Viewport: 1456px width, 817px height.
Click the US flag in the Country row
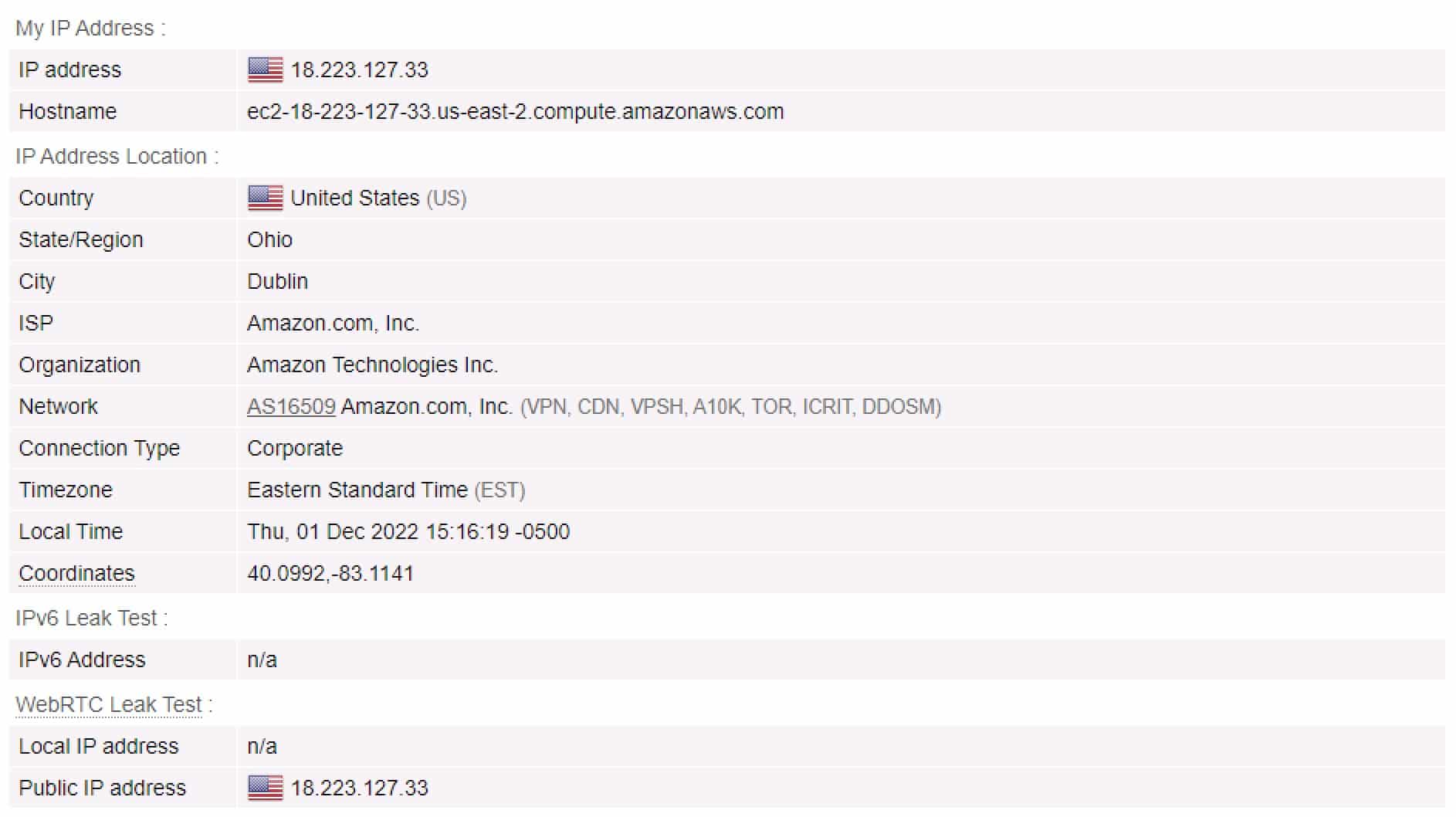coord(265,198)
